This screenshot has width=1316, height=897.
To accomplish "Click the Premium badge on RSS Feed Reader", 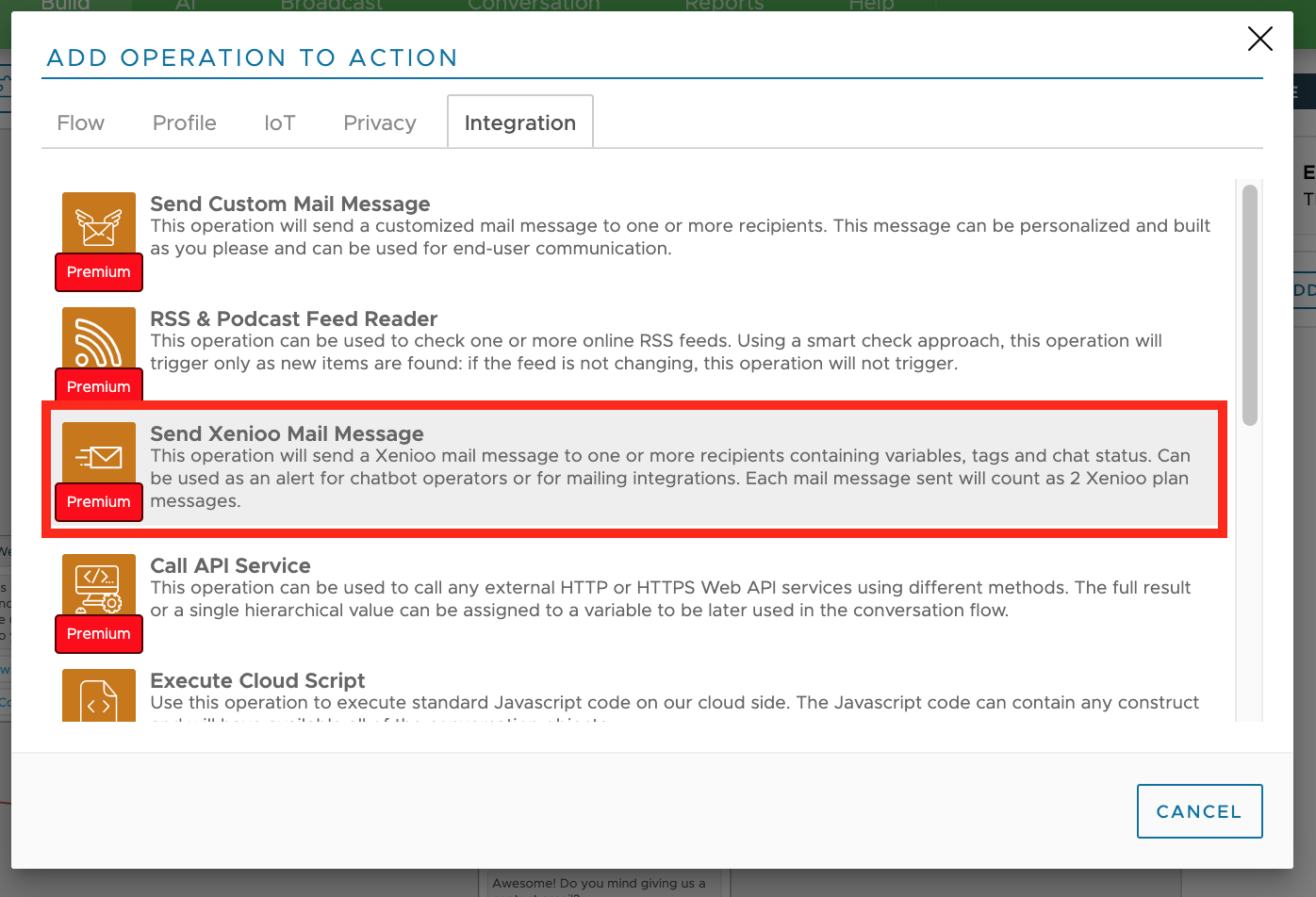I will pyautogui.click(x=99, y=386).
